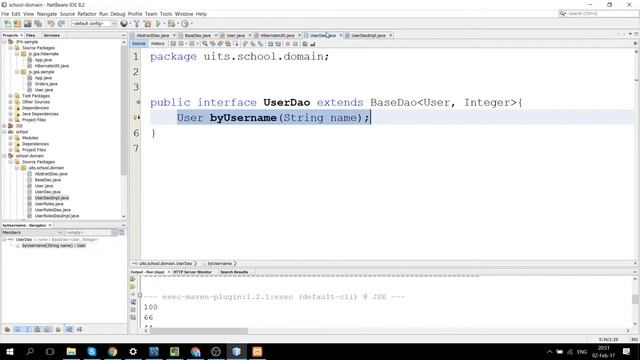Toggle Show Fields filter in the Navigator
The width and height of the screenshot is (640, 360).
point(17,329)
